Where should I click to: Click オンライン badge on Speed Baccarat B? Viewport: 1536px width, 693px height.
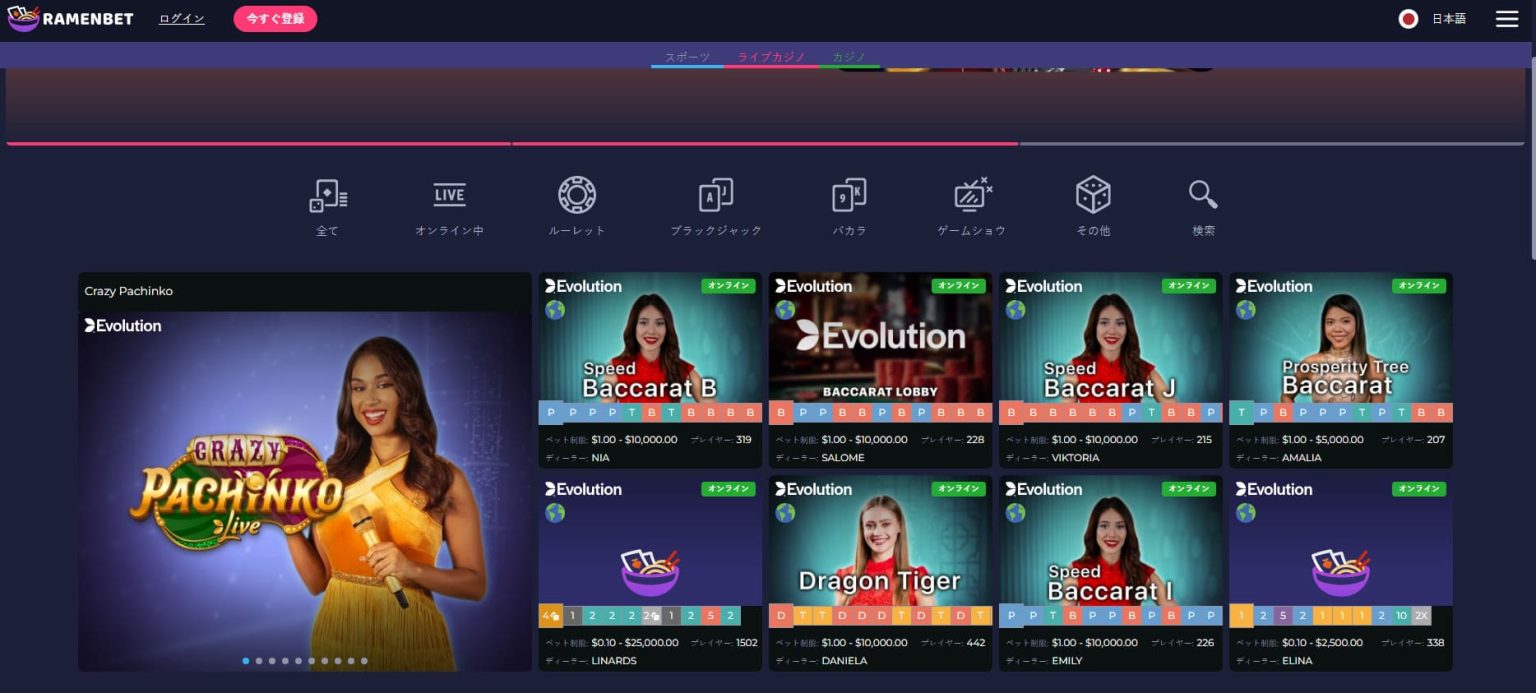(728, 286)
